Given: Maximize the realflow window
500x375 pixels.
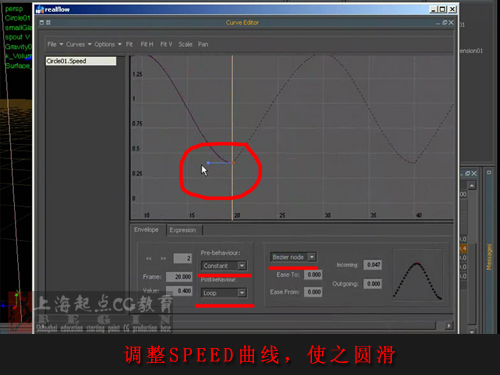Looking at the screenshot, I should pyautogui.click(x=443, y=9).
